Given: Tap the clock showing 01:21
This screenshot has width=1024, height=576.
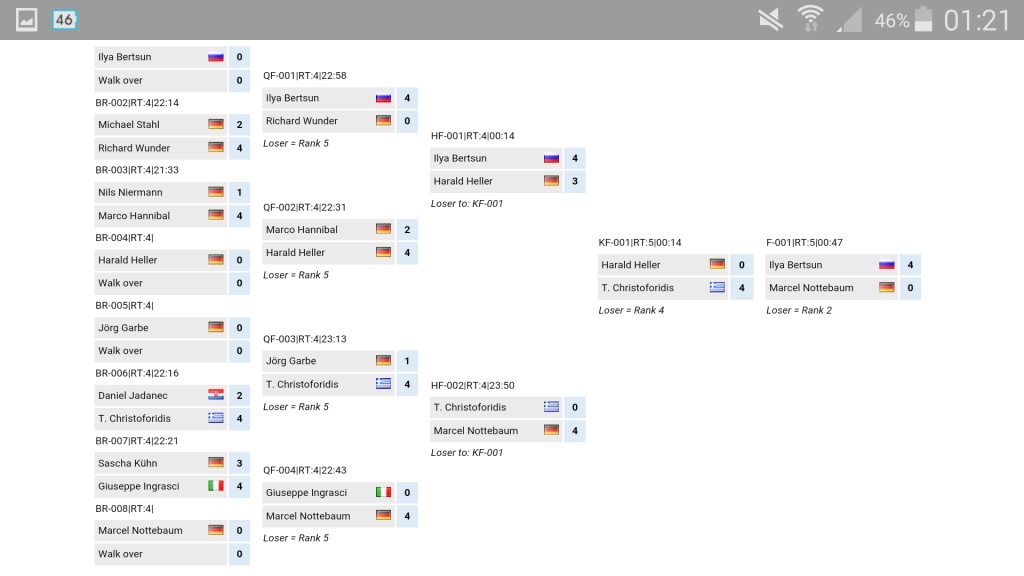Looking at the screenshot, I should 977,20.
